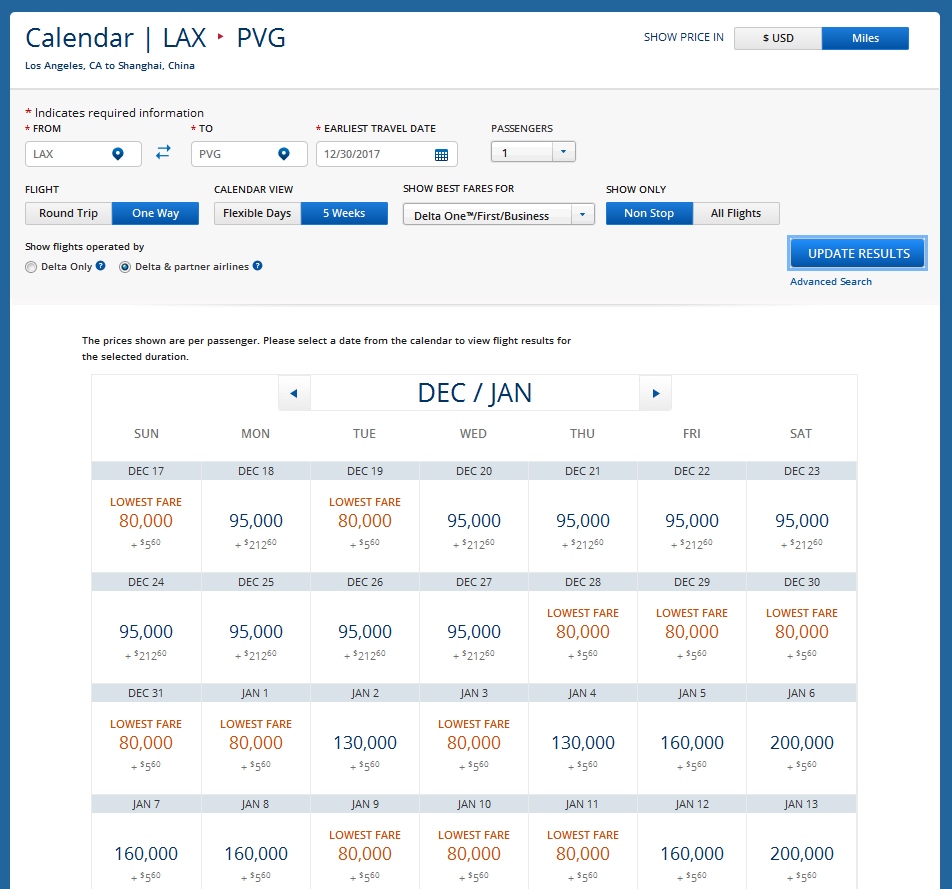Image resolution: width=952 pixels, height=889 pixels.
Task: Advance calendar with the right arrow
Action: click(655, 393)
